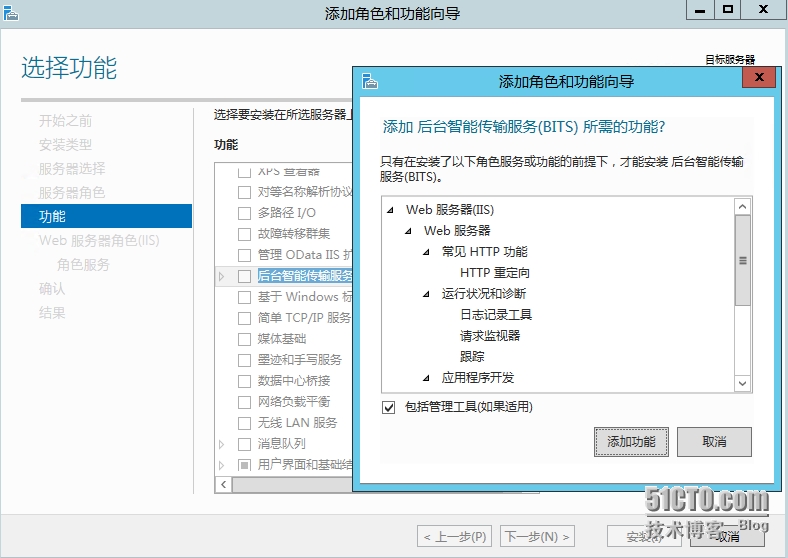Click scroll-up arrow in required features list

743,207
